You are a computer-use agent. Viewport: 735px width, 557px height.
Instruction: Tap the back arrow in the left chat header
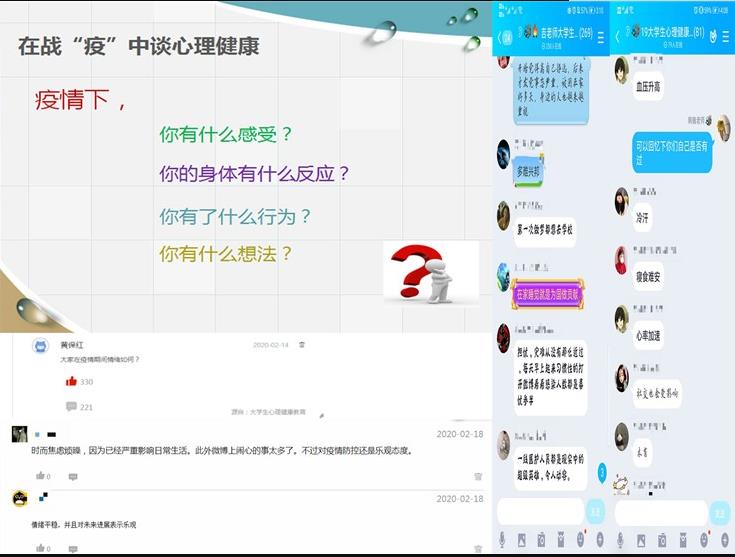click(501, 36)
